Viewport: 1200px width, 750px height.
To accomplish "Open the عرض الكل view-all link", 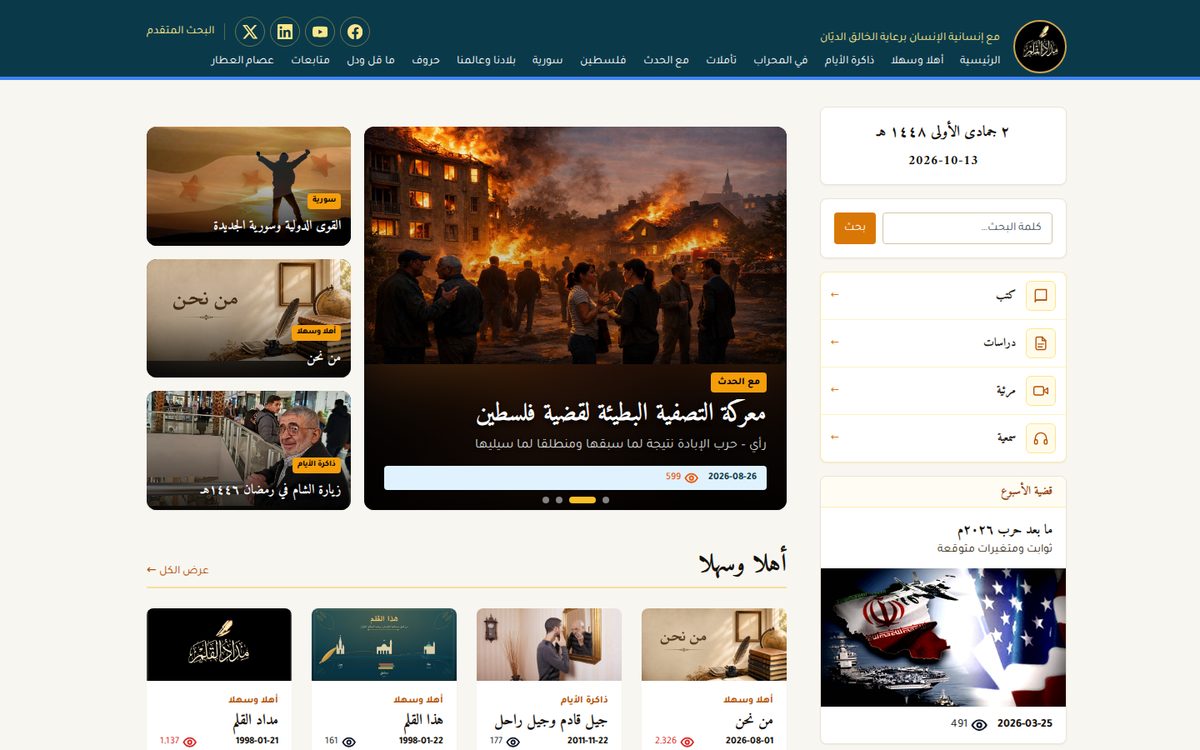I will [x=178, y=570].
